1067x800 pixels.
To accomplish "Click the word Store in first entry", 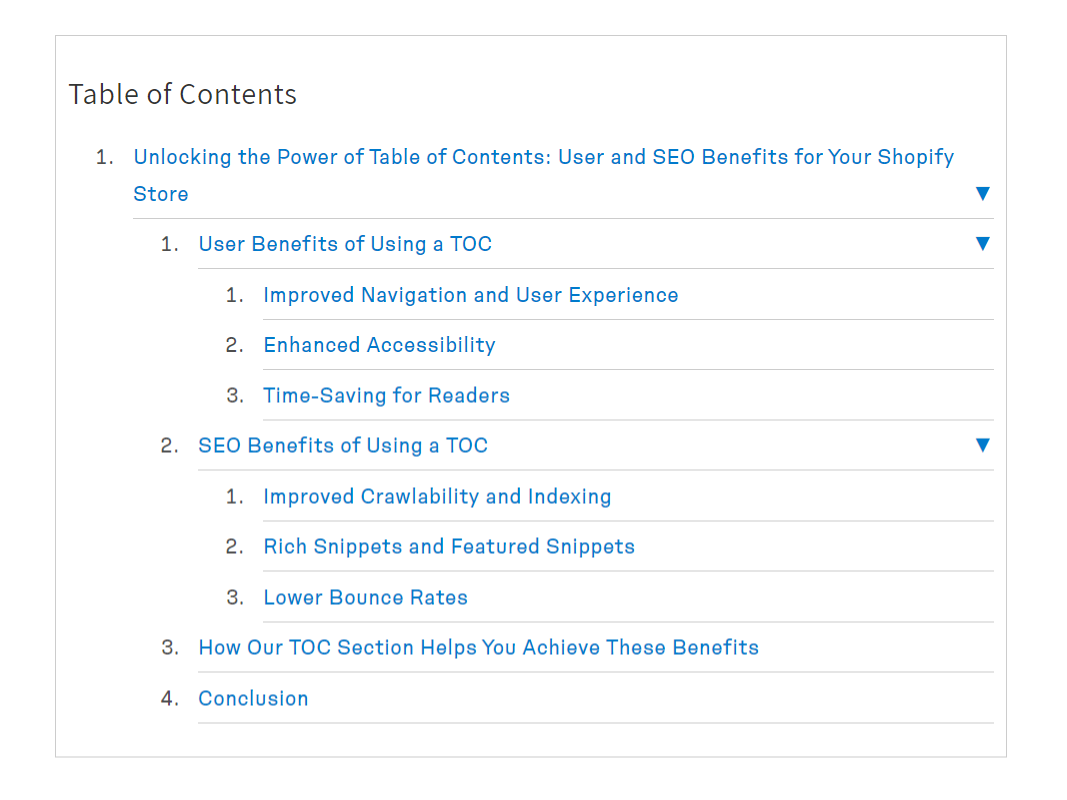I will 161,195.
